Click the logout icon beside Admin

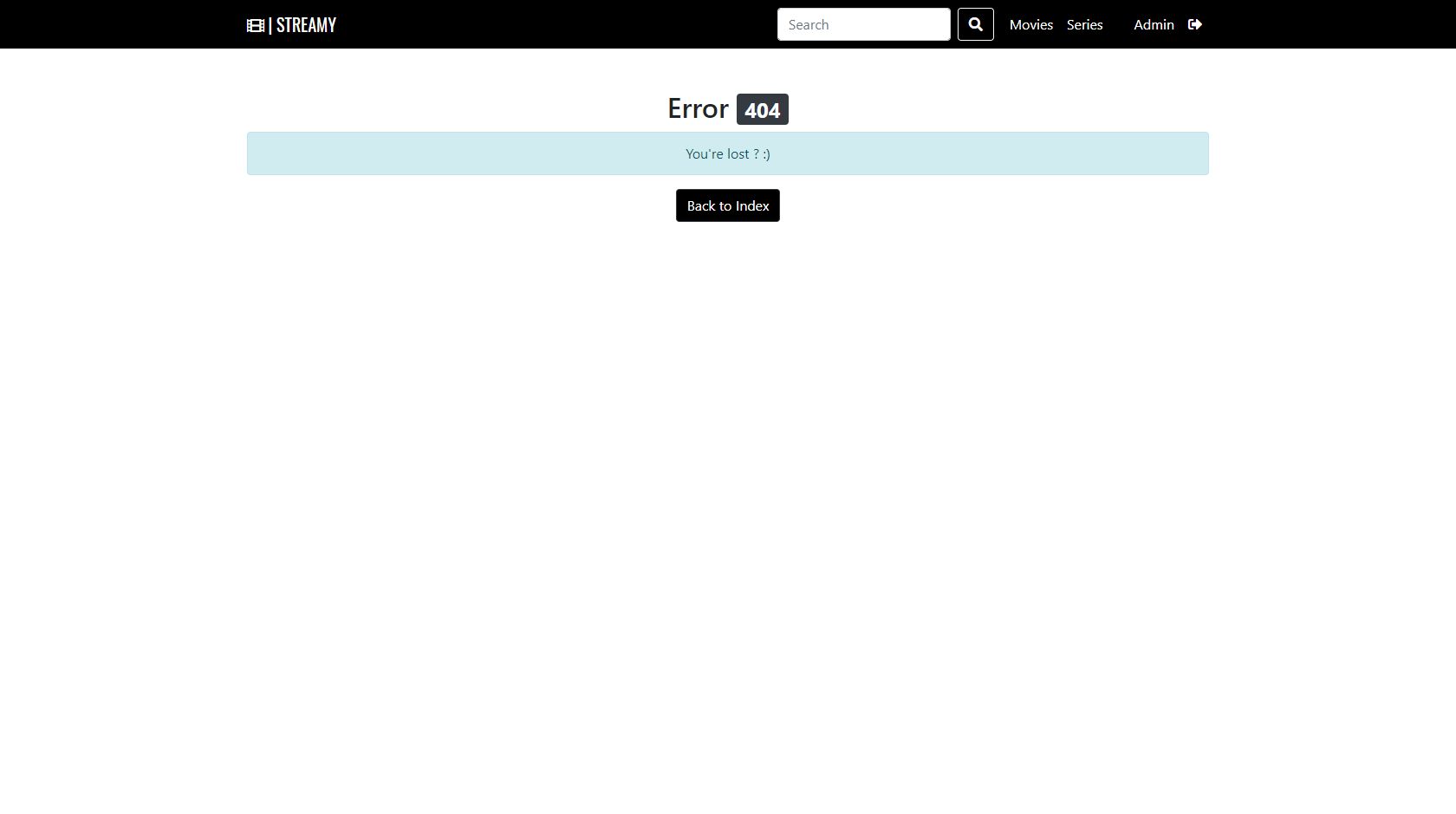tap(1195, 24)
